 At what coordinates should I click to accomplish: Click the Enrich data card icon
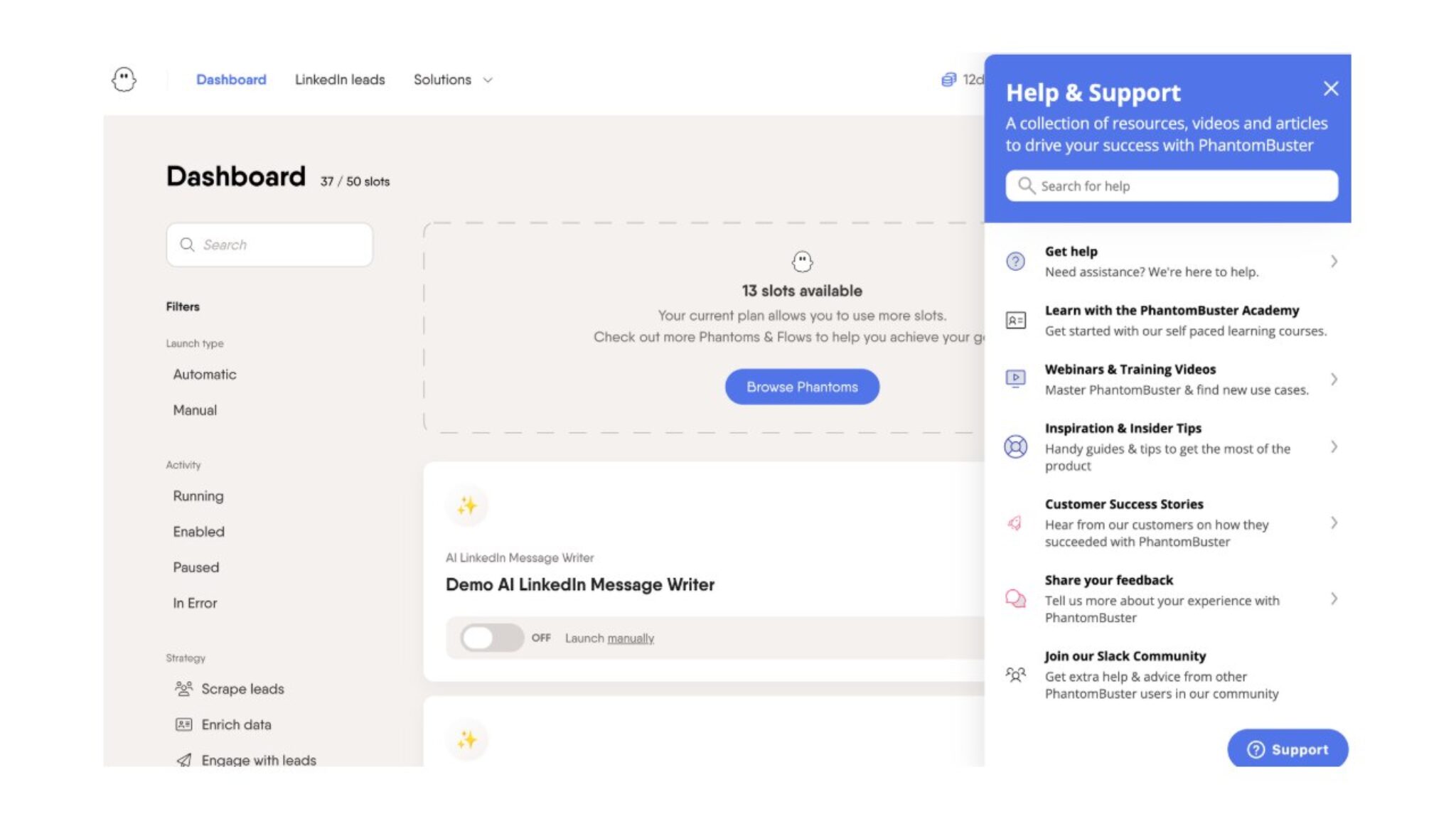pyautogui.click(x=183, y=724)
